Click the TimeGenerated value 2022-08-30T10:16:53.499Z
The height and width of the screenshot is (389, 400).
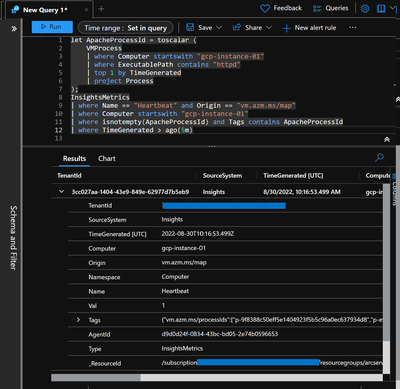click(198, 234)
